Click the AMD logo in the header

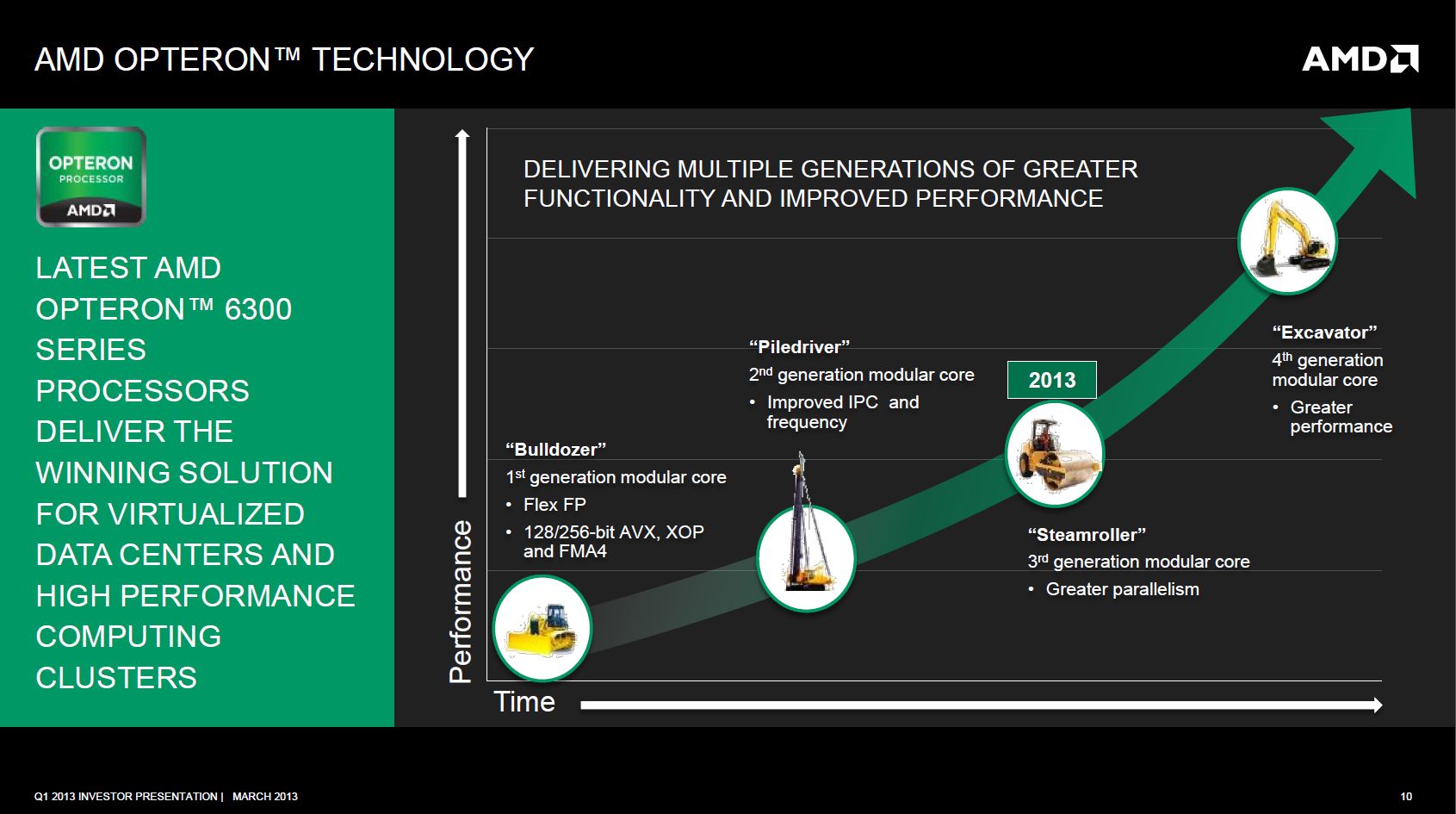[x=1360, y=59]
